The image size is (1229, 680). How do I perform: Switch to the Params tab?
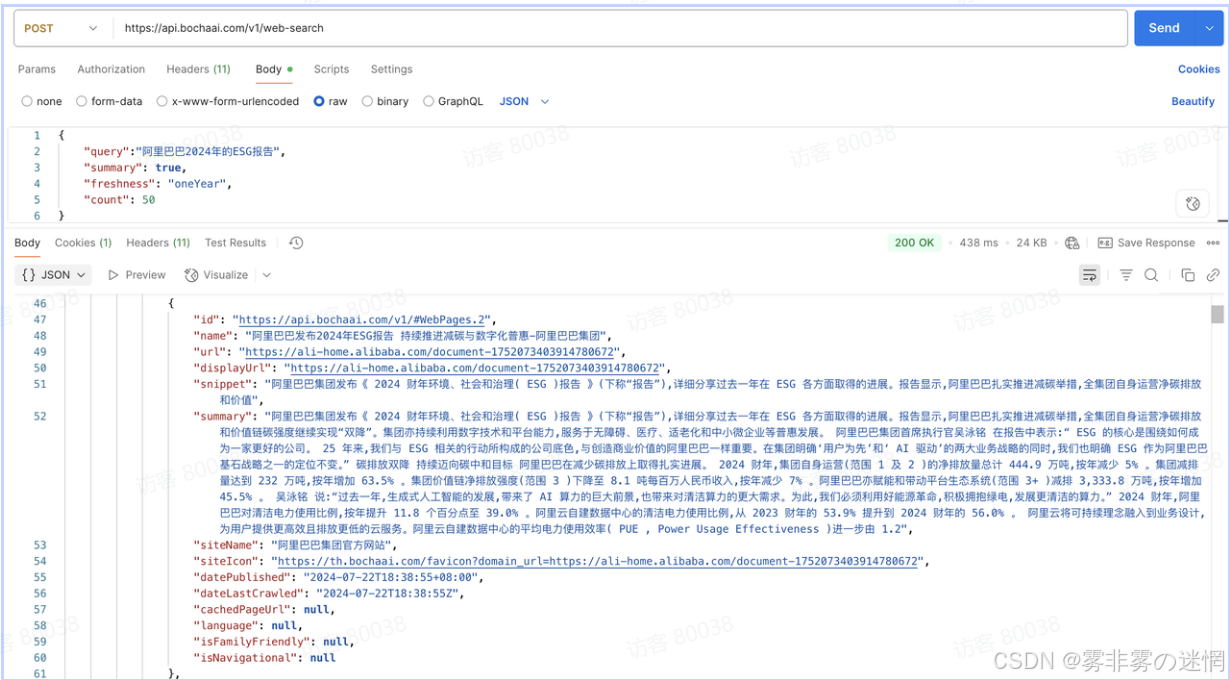pyautogui.click(x=37, y=69)
